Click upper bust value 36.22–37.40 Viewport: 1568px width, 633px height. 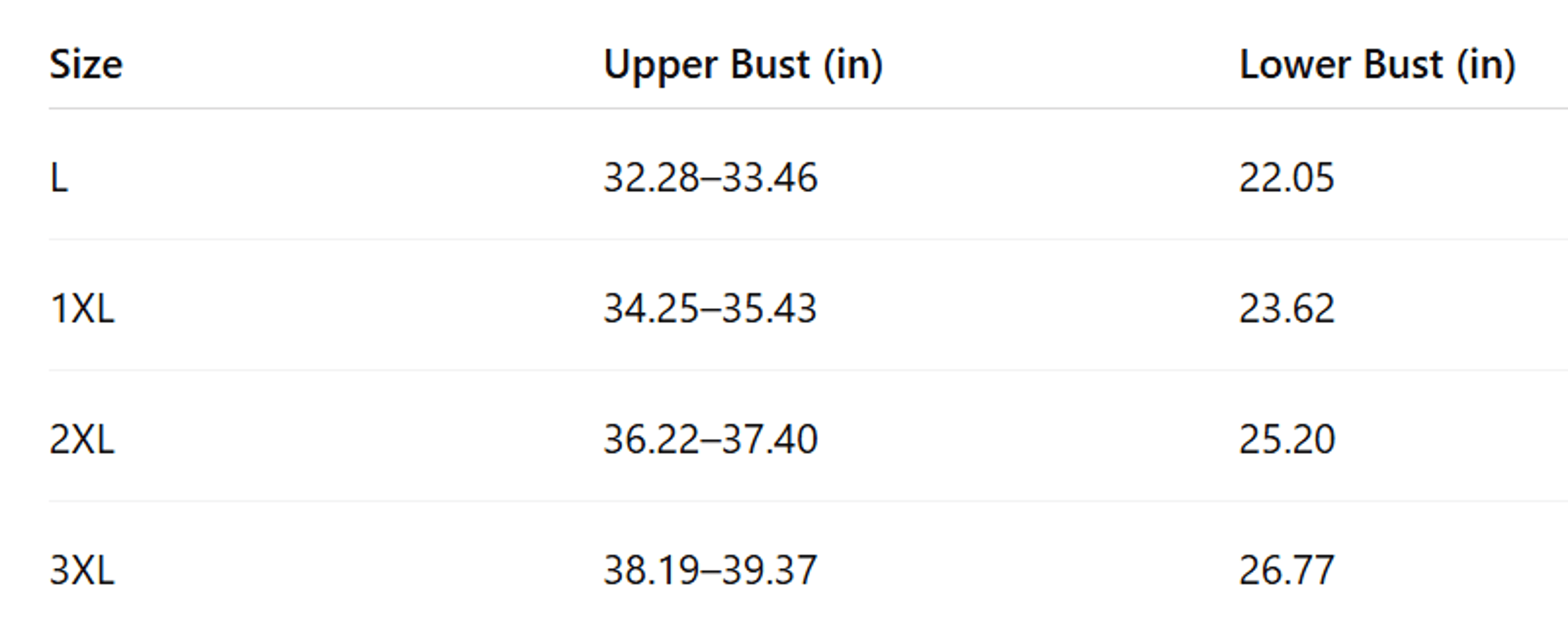710,440
